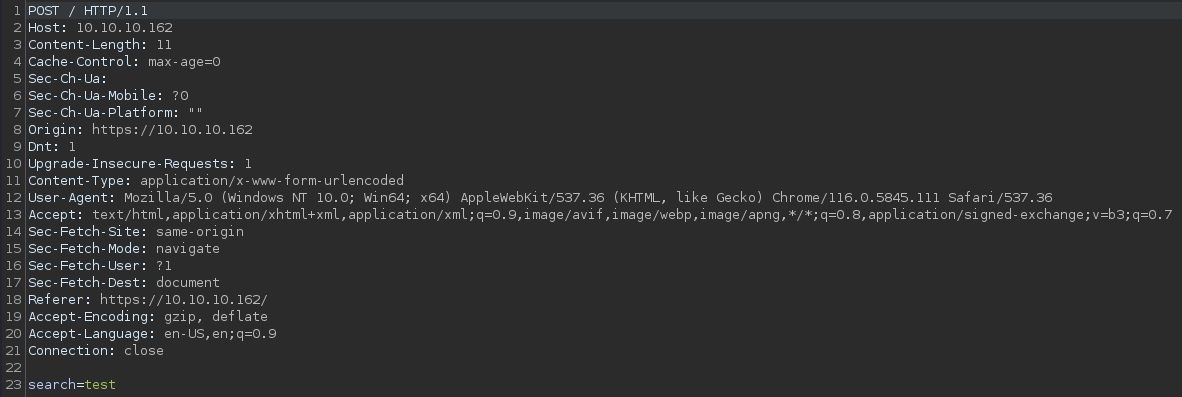Click the Sec-Fetch-Site same-origin value
This screenshot has height=397, width=1182.
[x=200, y=231]
